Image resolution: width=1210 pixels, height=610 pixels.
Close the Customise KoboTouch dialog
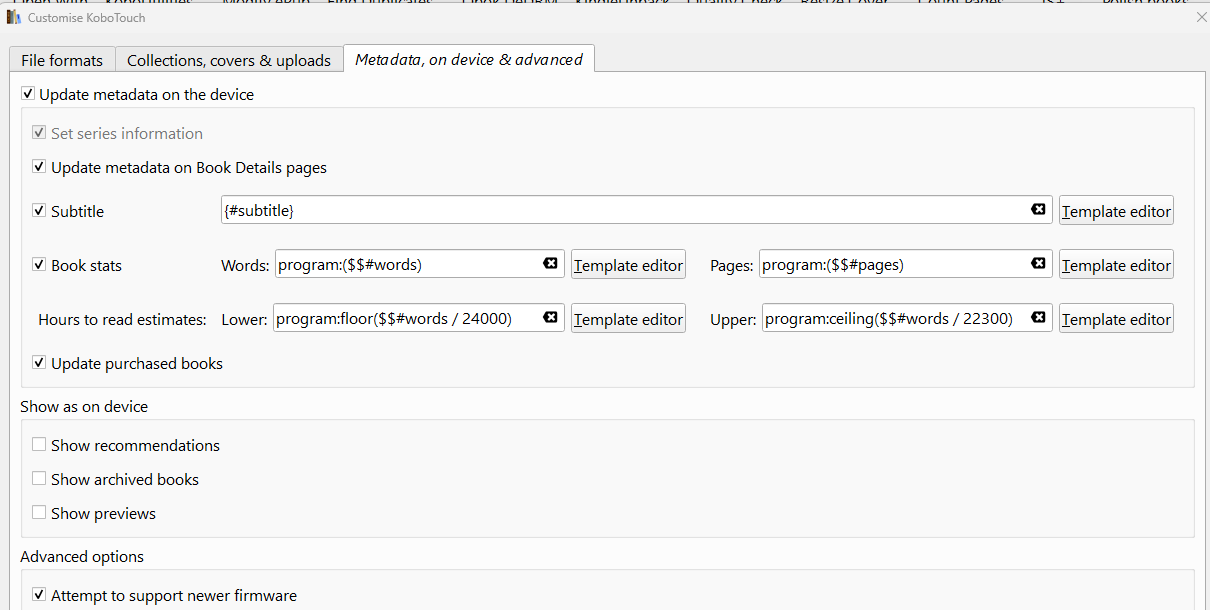[x=1200, y=18]
